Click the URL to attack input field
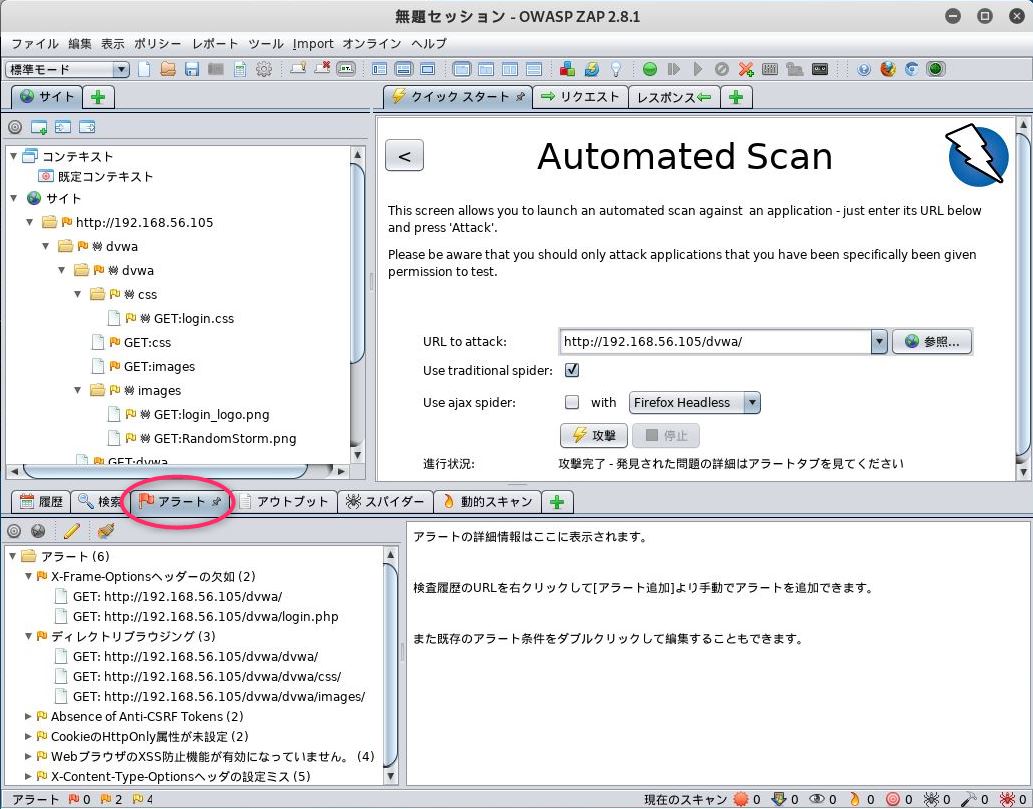This screenshot has width=1033, height=809. (x=717, y=341)
